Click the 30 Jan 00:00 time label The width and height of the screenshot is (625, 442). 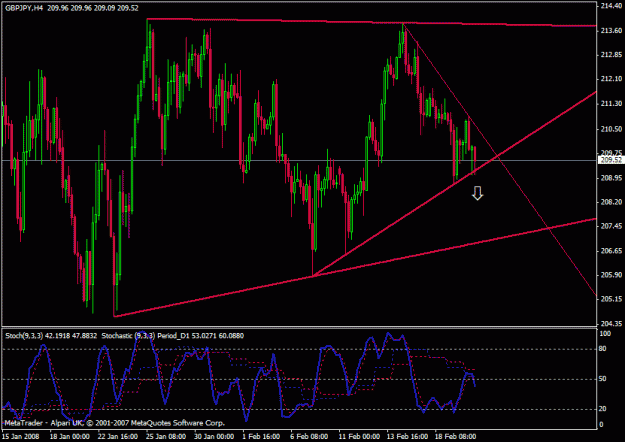click(214, 436)
